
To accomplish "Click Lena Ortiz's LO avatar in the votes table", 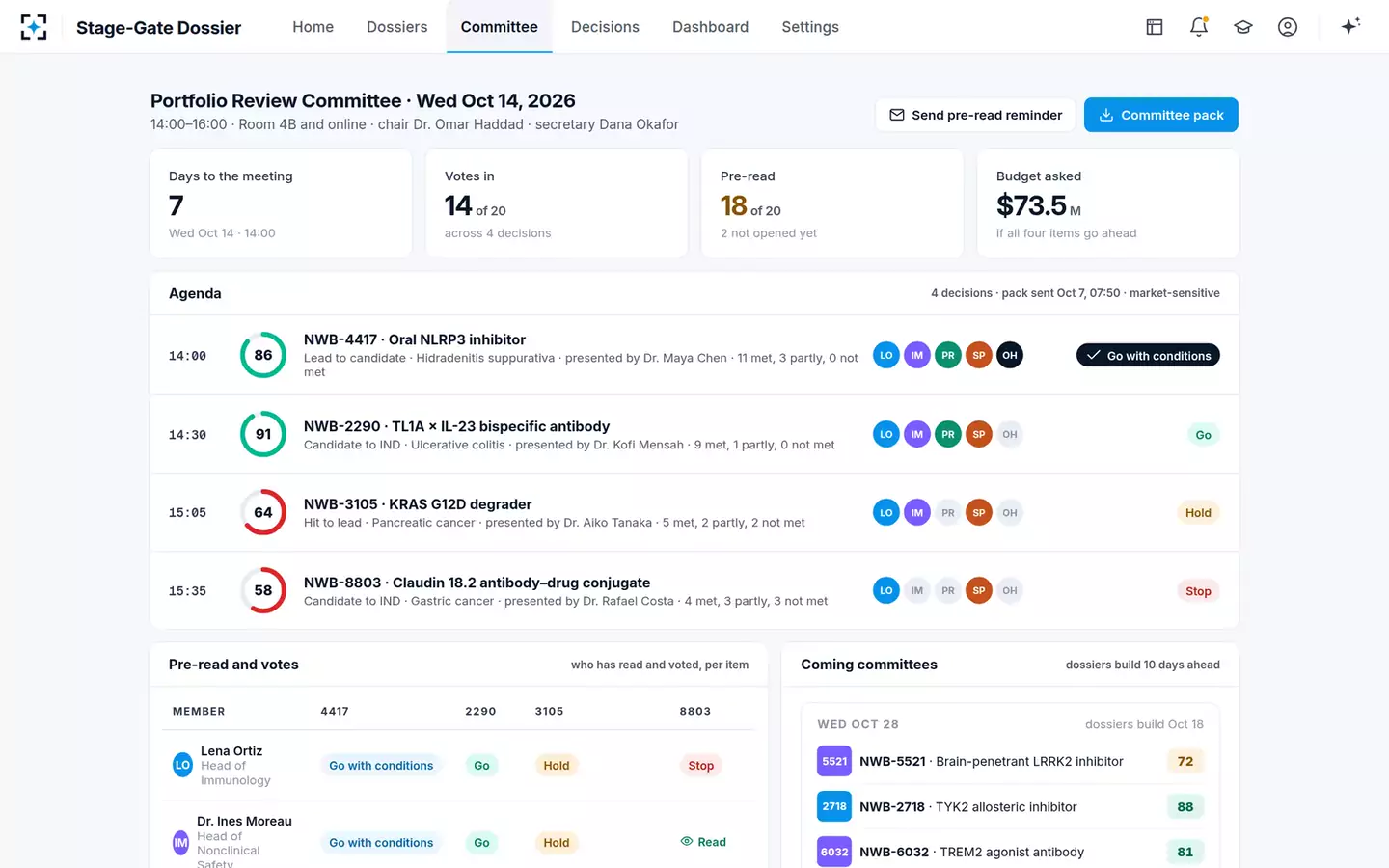I will [x=182, y=766].
